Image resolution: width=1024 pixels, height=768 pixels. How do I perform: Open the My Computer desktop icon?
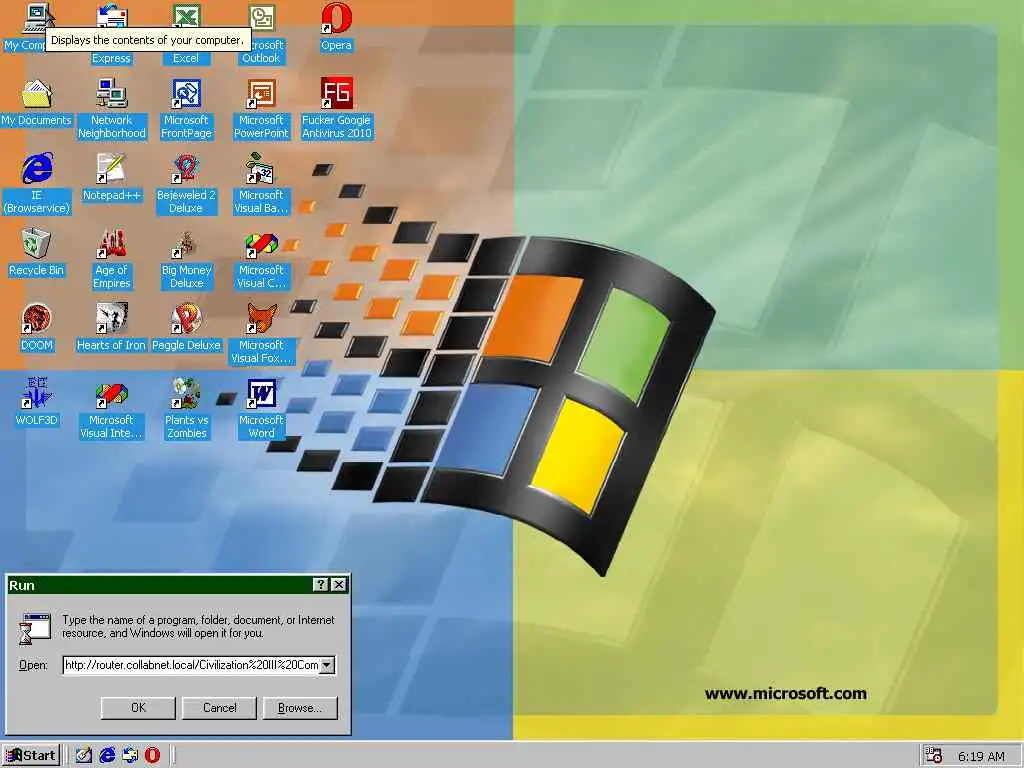pos(37,18)
